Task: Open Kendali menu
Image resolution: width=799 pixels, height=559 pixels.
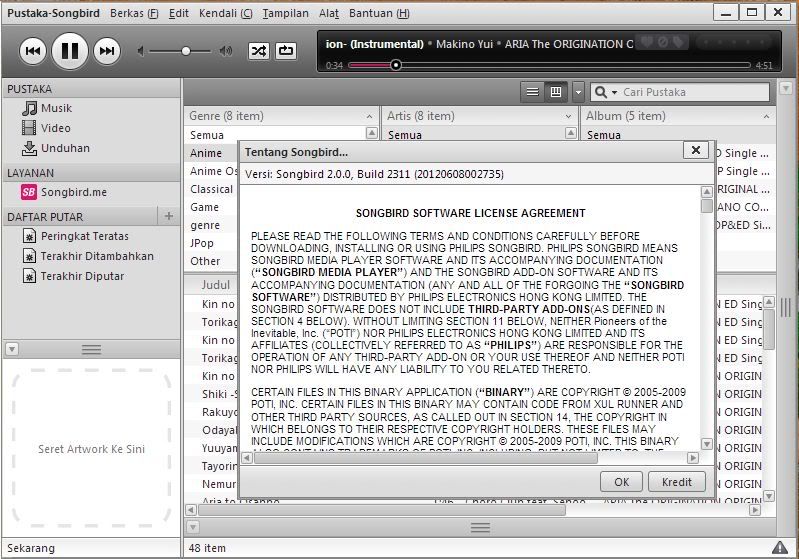Action: click(x=226, y=13)
